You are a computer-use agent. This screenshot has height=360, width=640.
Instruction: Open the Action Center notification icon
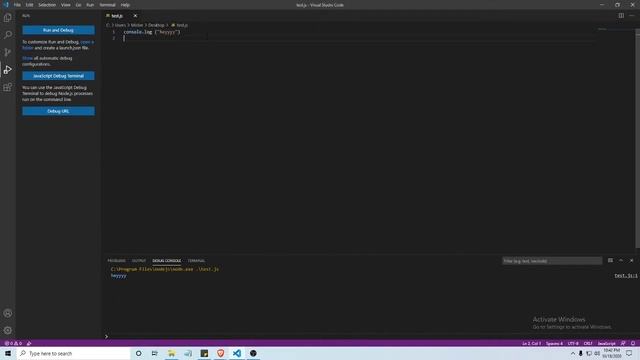click(629, 353)
